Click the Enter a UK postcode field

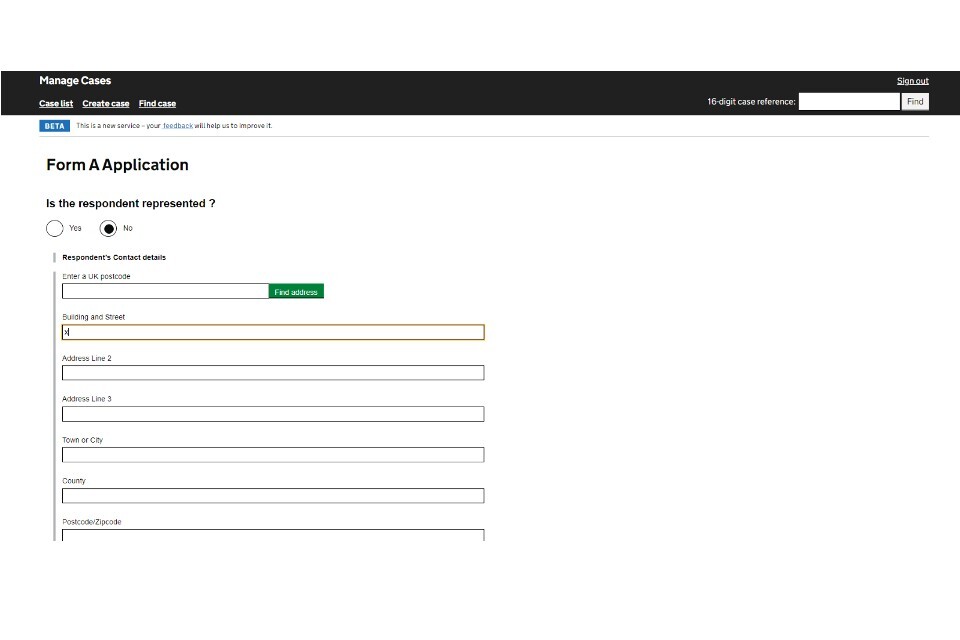point(165,291)
